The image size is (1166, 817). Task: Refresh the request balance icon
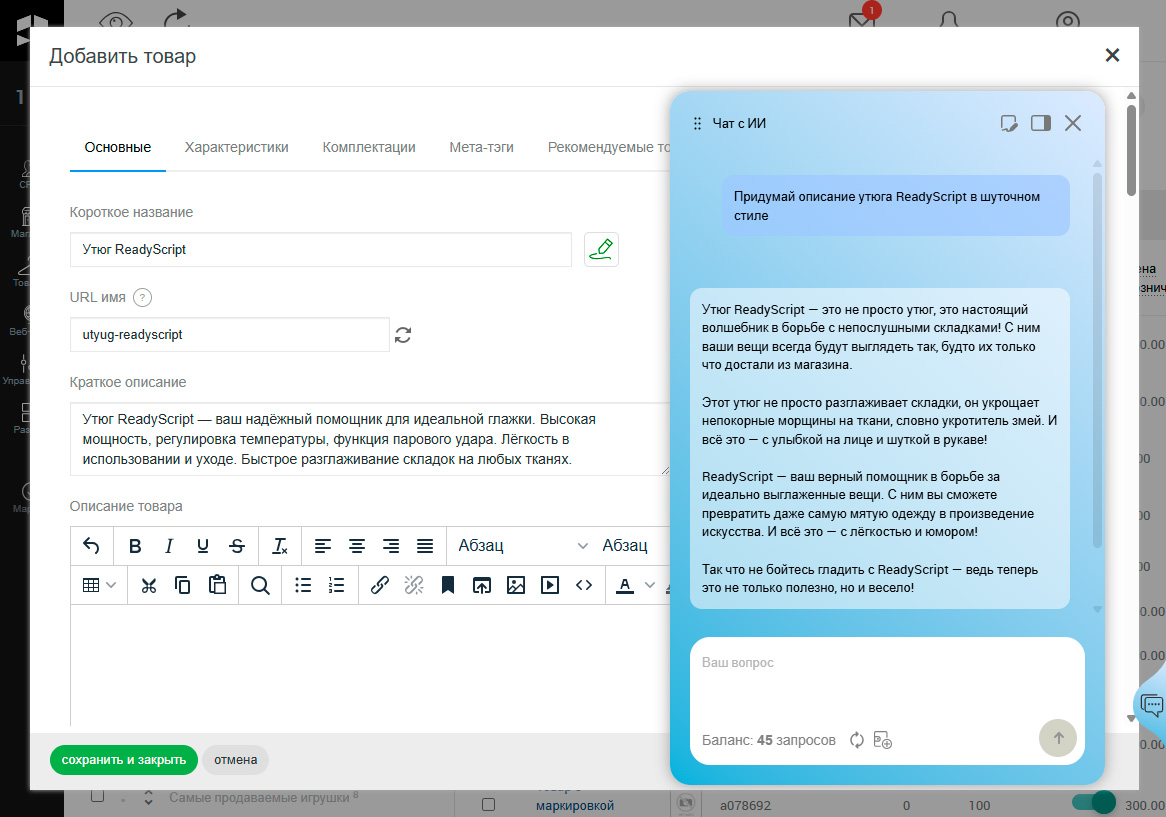857,740
